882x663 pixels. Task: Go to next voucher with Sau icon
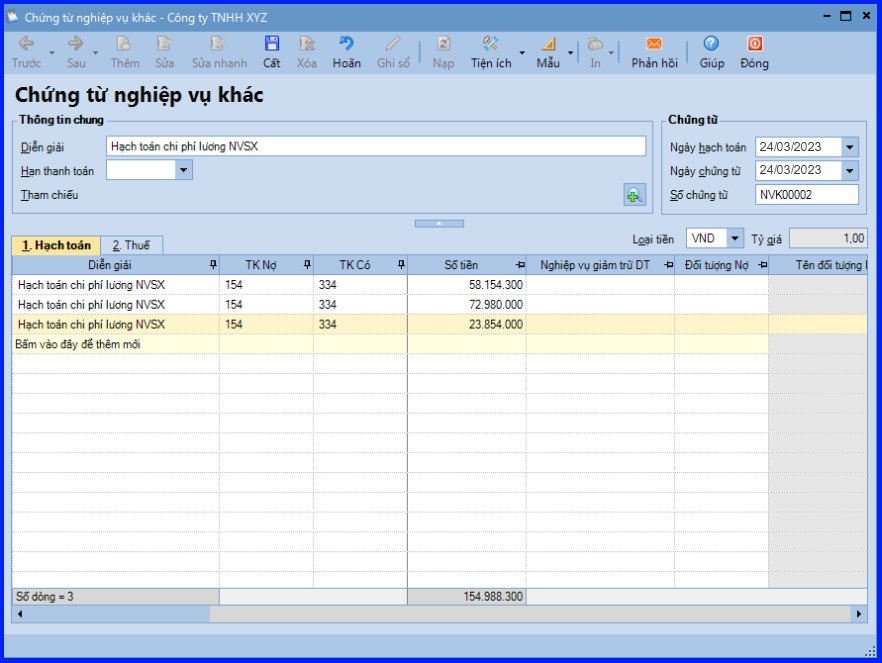tap(75, 44)
